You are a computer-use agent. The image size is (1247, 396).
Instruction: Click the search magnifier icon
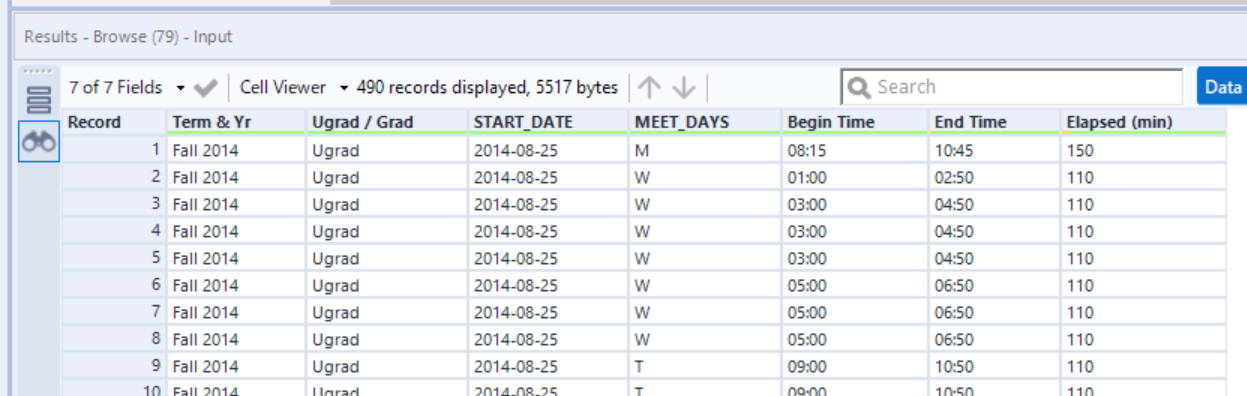[859, 87]
